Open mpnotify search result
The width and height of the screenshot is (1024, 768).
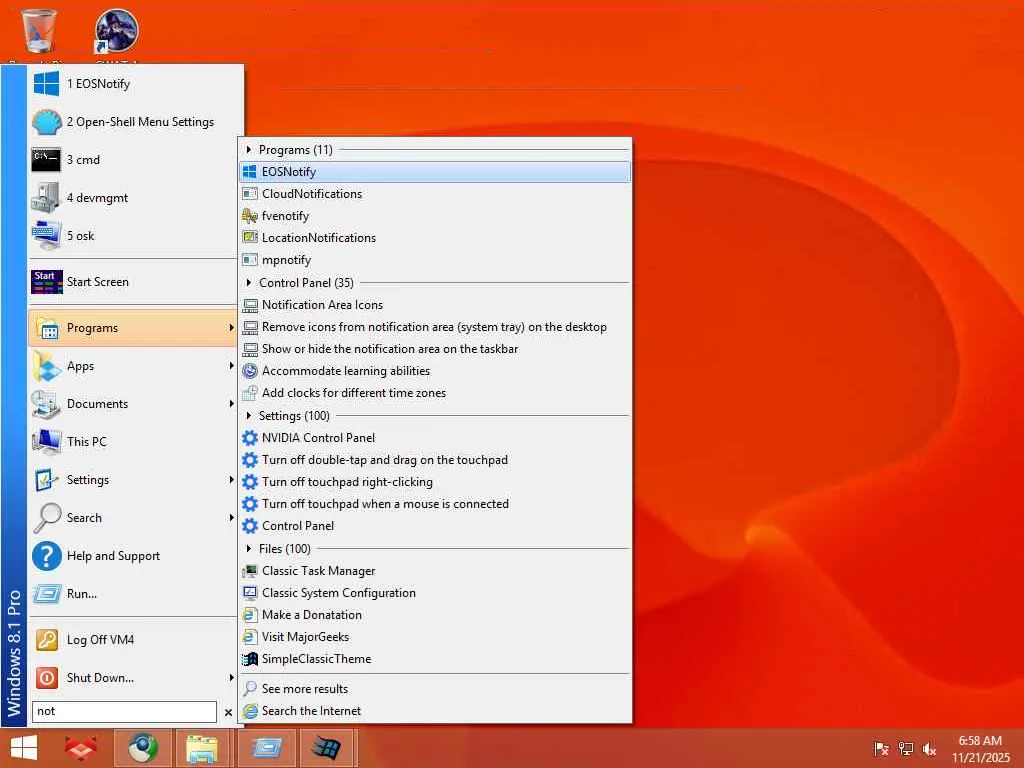tap(436, 260)
